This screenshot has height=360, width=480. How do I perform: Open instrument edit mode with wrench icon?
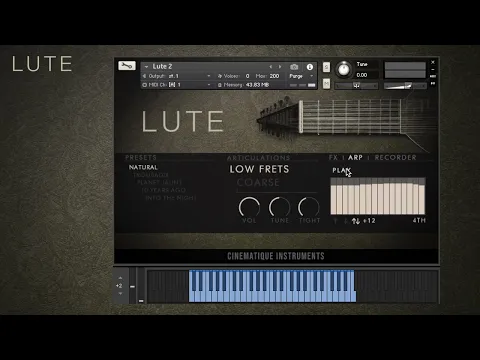127,65
